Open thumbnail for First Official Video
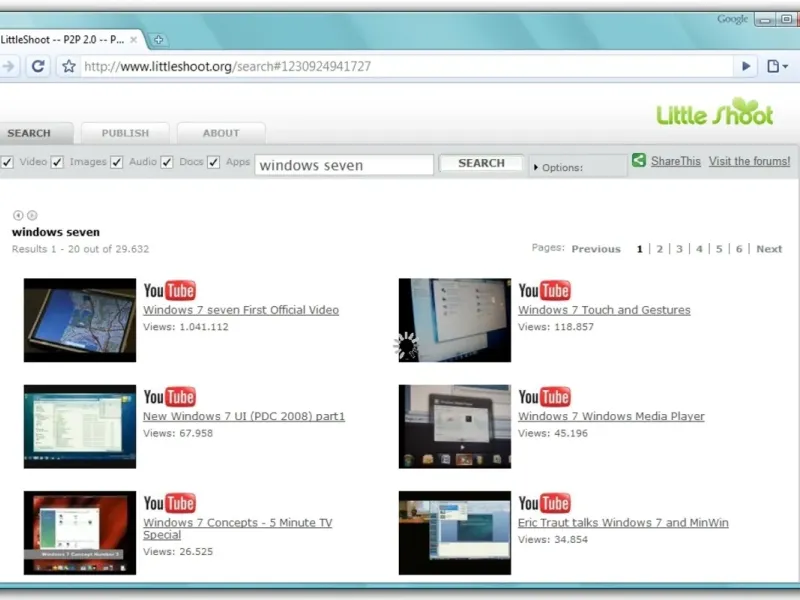This screenshot has width=800, height=600. (80, 320)
